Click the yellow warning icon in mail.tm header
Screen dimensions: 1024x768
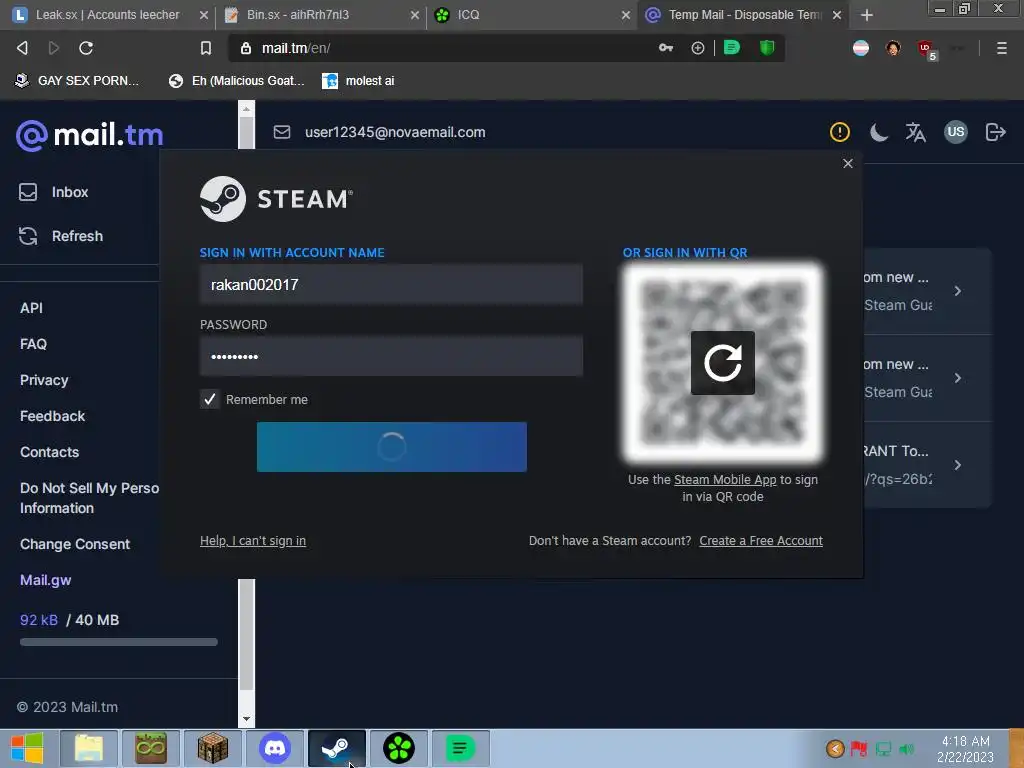tap(840, 132)
